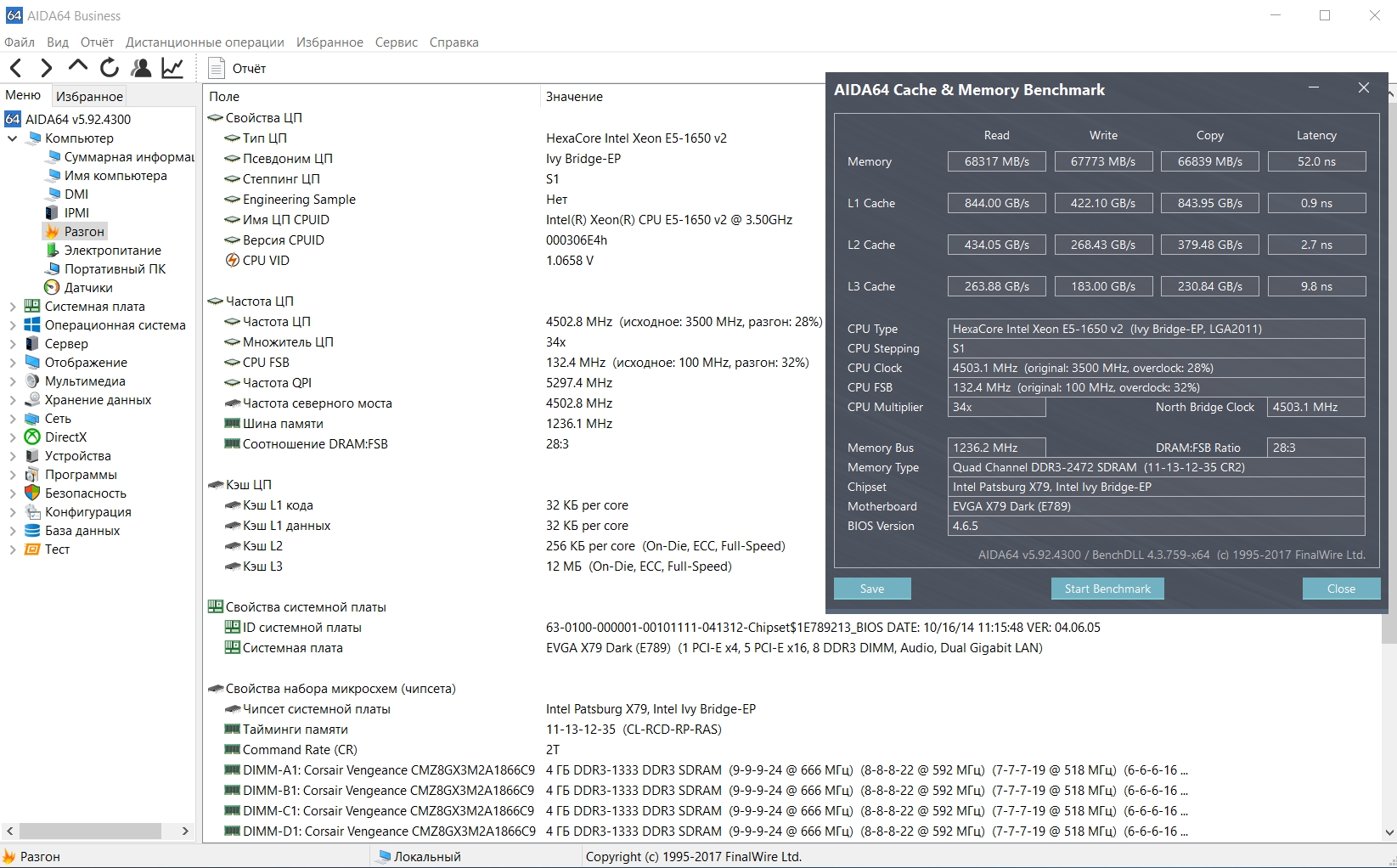Click the tree panel horizontal scrollbar

90,831
